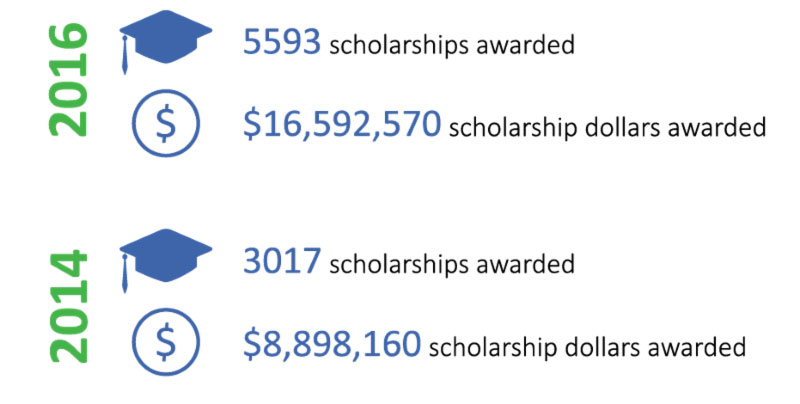Screen dimensions: 800x404
Task: Click the tassel on the 2014 graduation cap
Action: tap(124, 274)
